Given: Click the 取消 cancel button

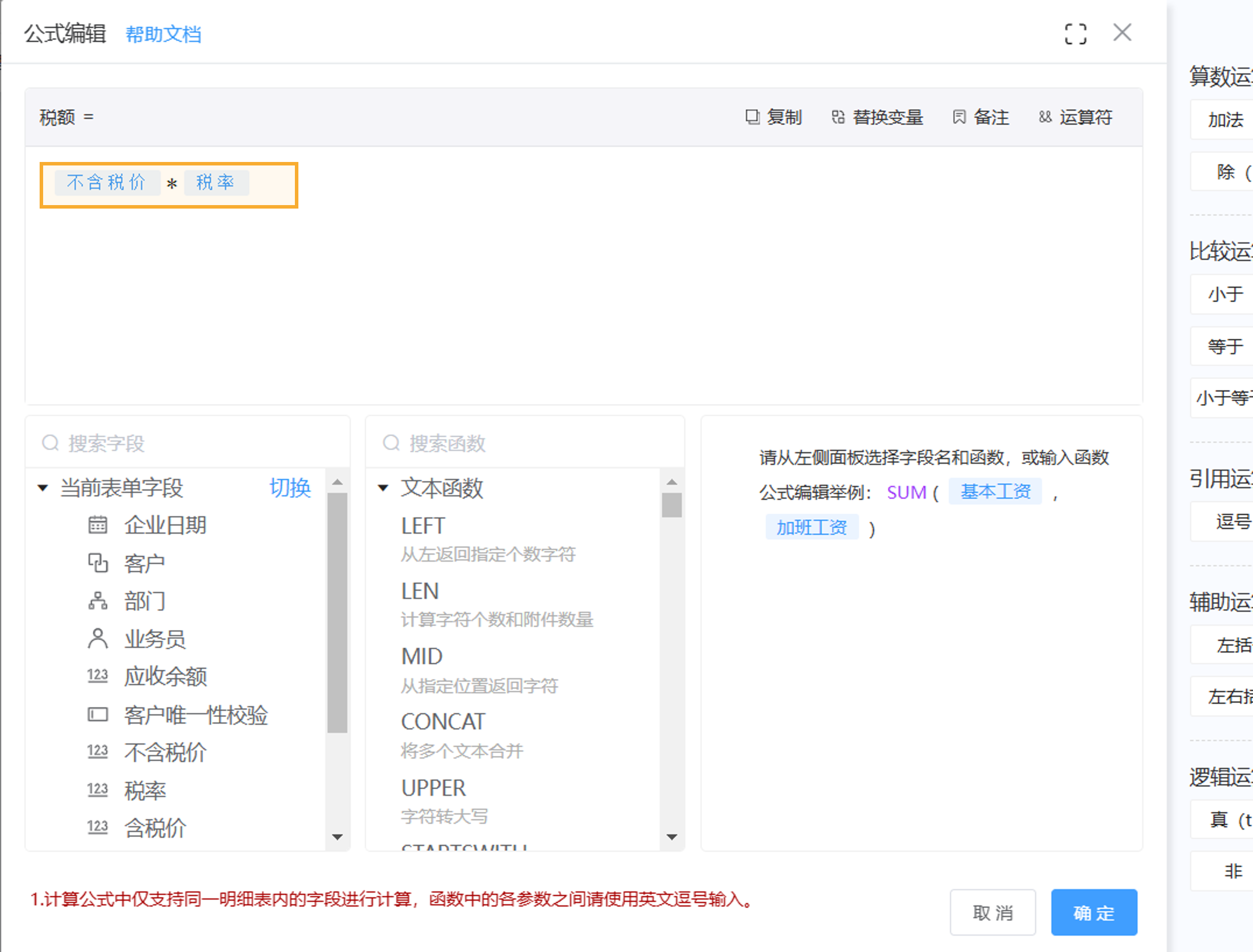Looking at the screenshot, I should pyautogui.click(x=993, y=912).
